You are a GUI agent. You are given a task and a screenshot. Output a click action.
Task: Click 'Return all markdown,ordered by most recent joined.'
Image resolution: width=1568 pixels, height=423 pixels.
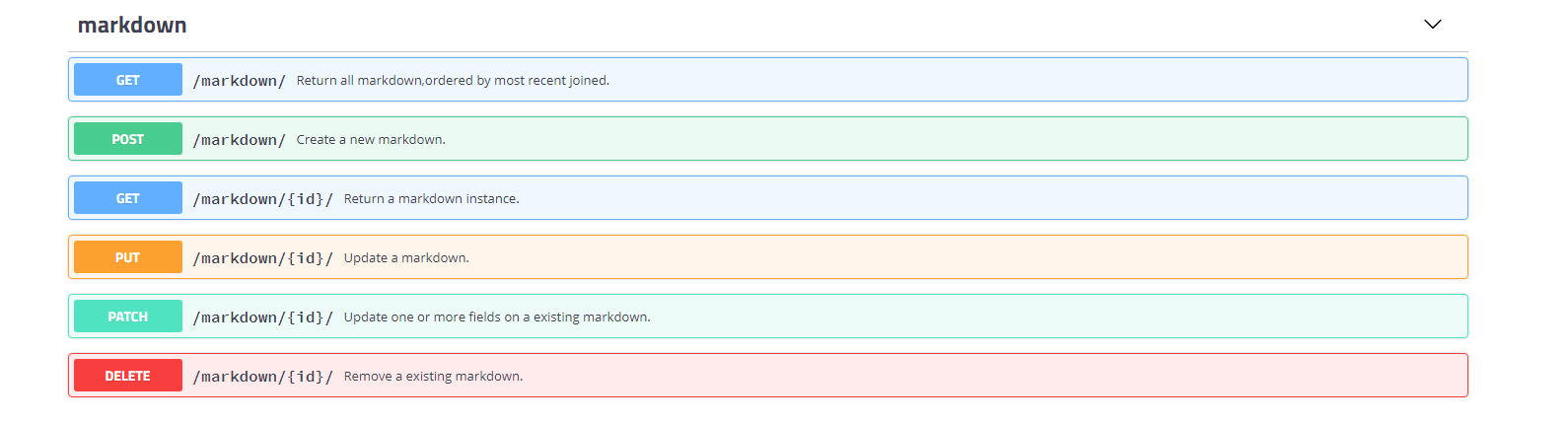point(453,81)
